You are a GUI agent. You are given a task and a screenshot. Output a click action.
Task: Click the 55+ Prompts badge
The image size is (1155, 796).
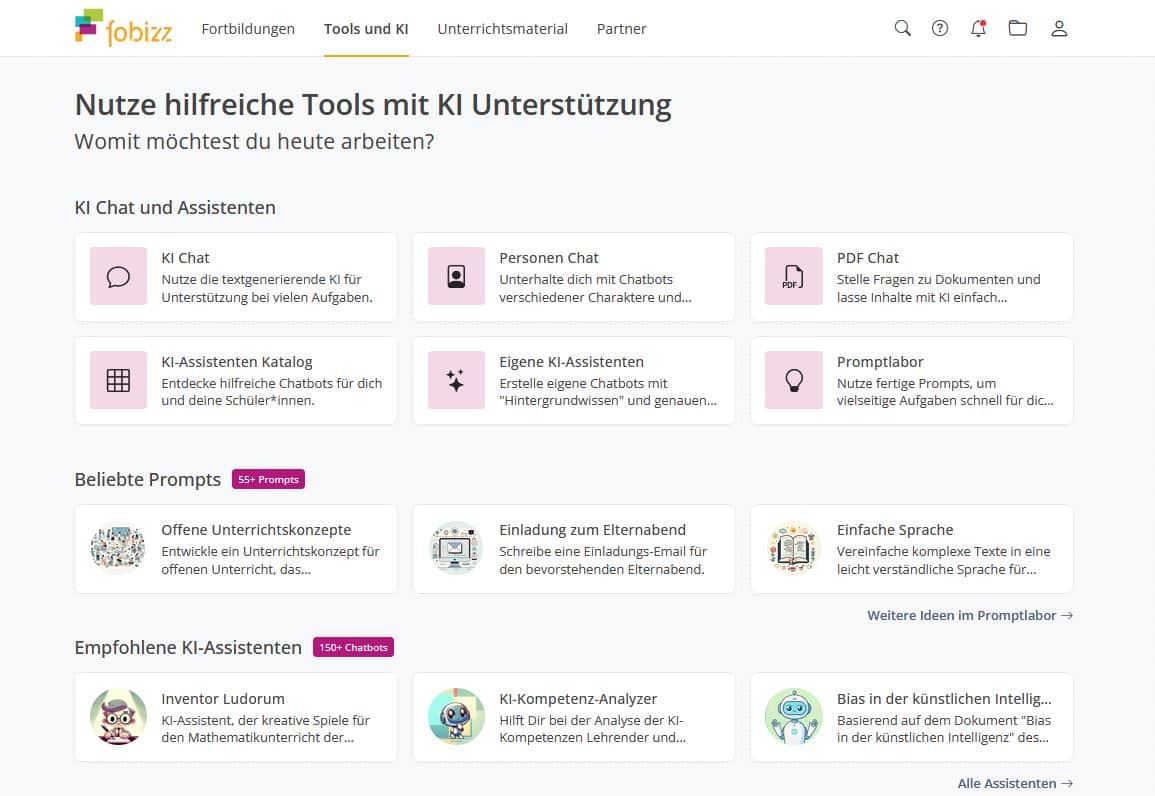pyautogui.click(x=268, y=480)
